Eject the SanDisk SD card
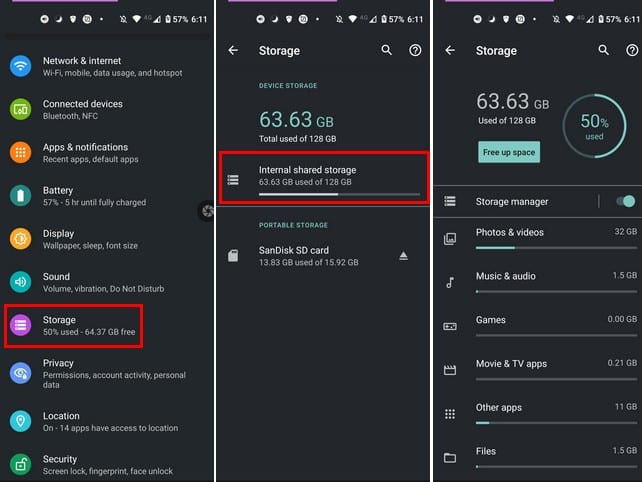Screen dimensions: 642x482 404,256
